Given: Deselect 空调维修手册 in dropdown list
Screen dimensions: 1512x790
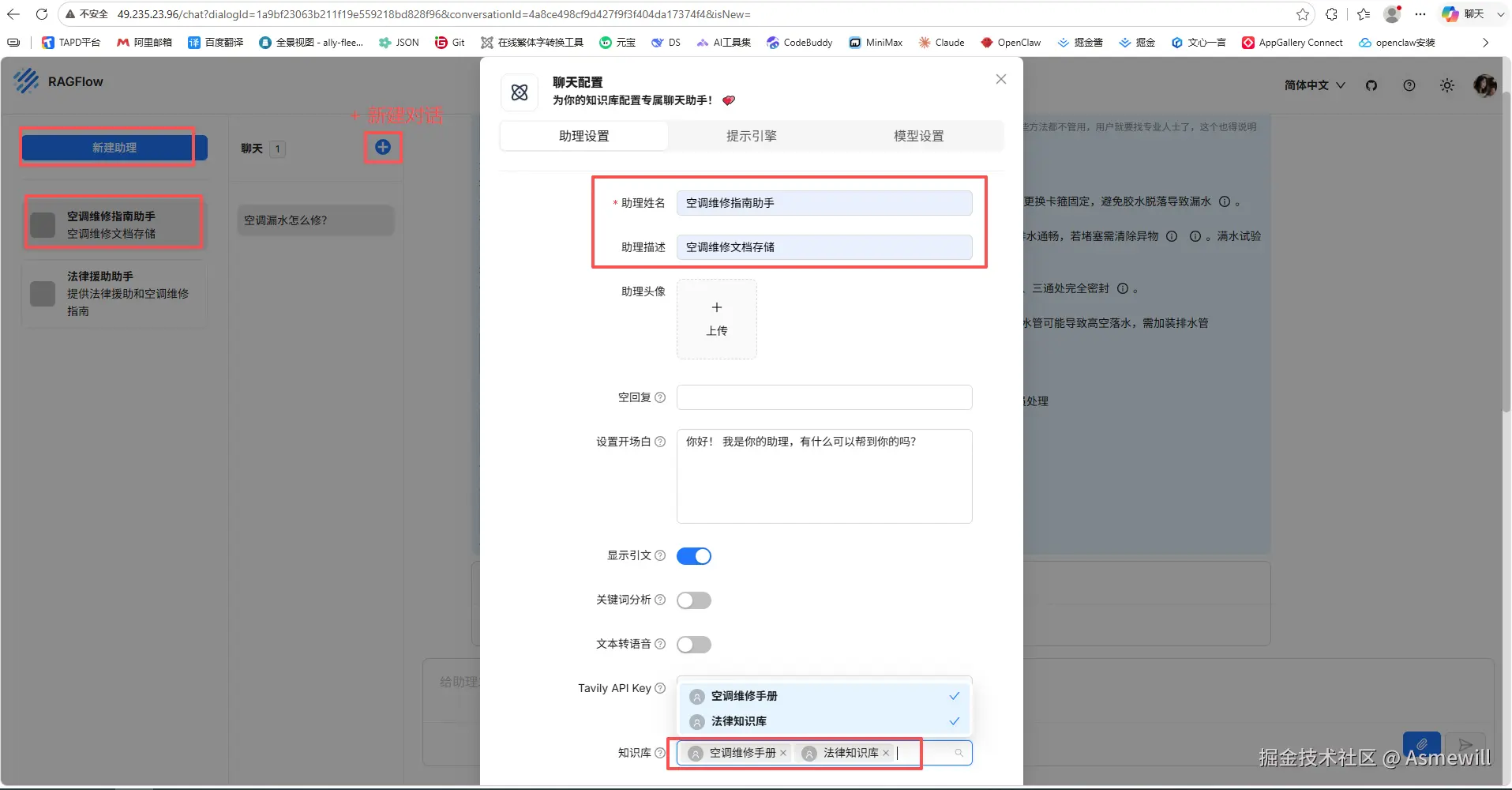Looking at the screenshot, I should point(825,696).
